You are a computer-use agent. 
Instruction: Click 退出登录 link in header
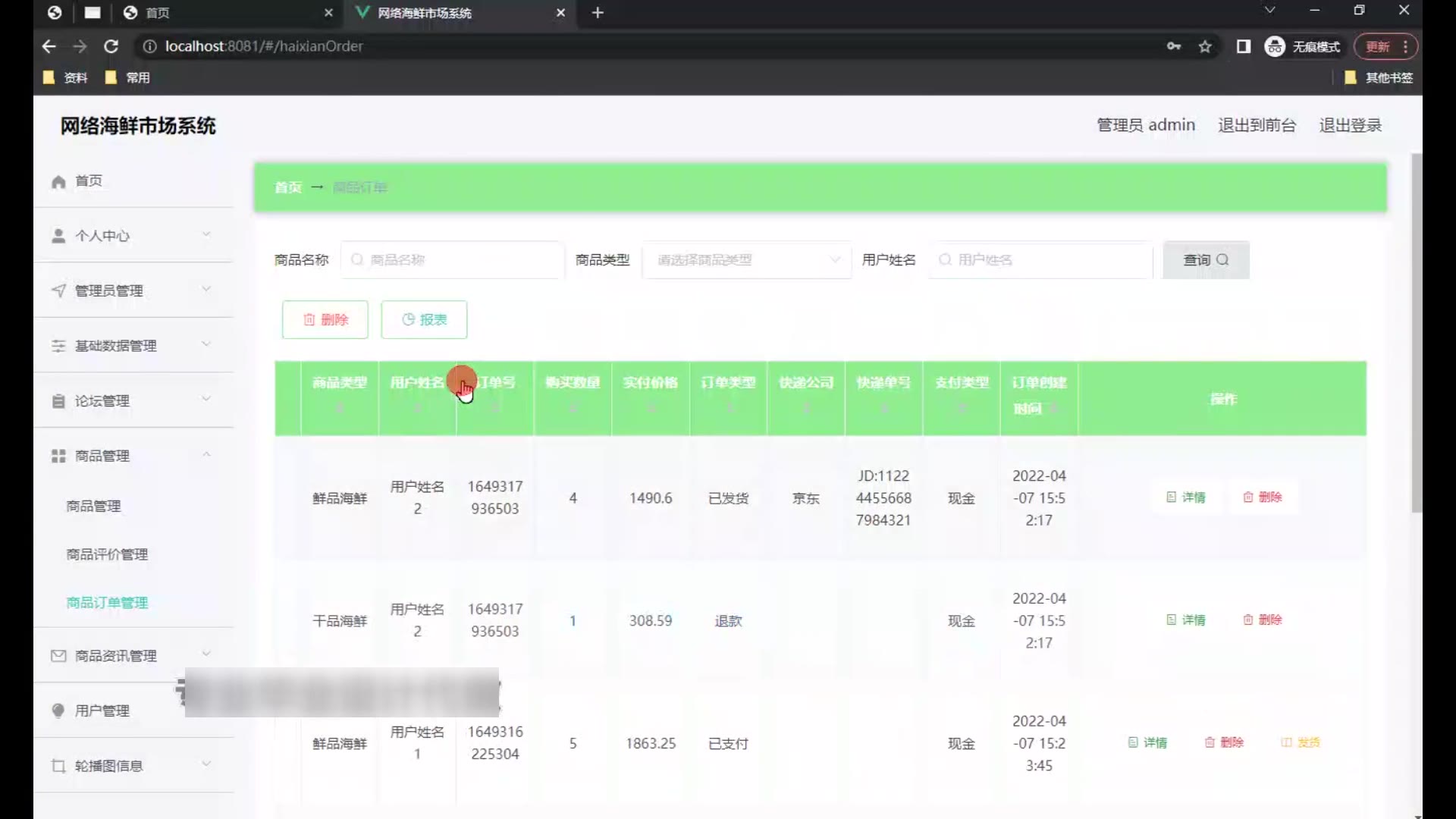pos(1350,125)
